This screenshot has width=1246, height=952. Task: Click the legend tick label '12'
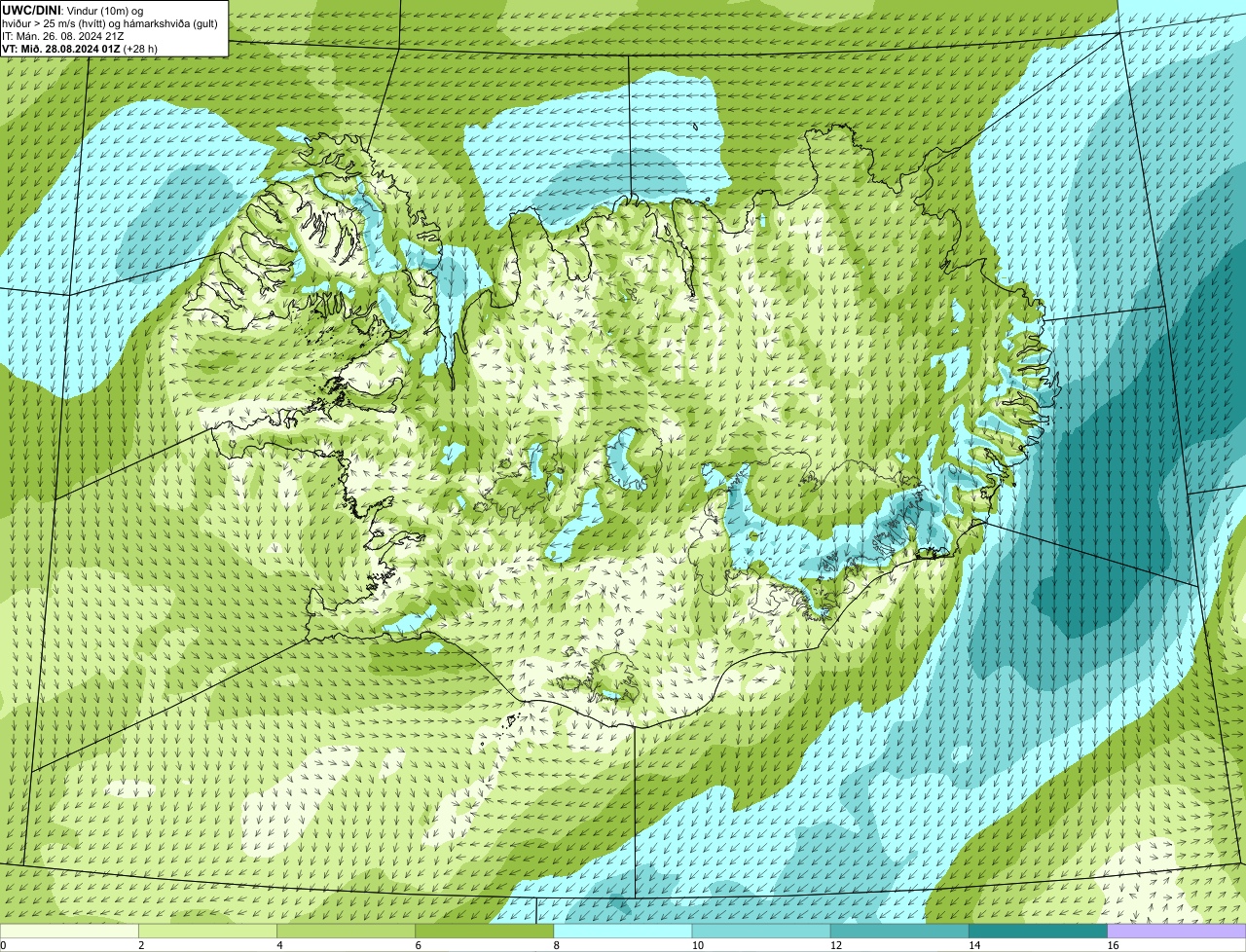[835, 945]
